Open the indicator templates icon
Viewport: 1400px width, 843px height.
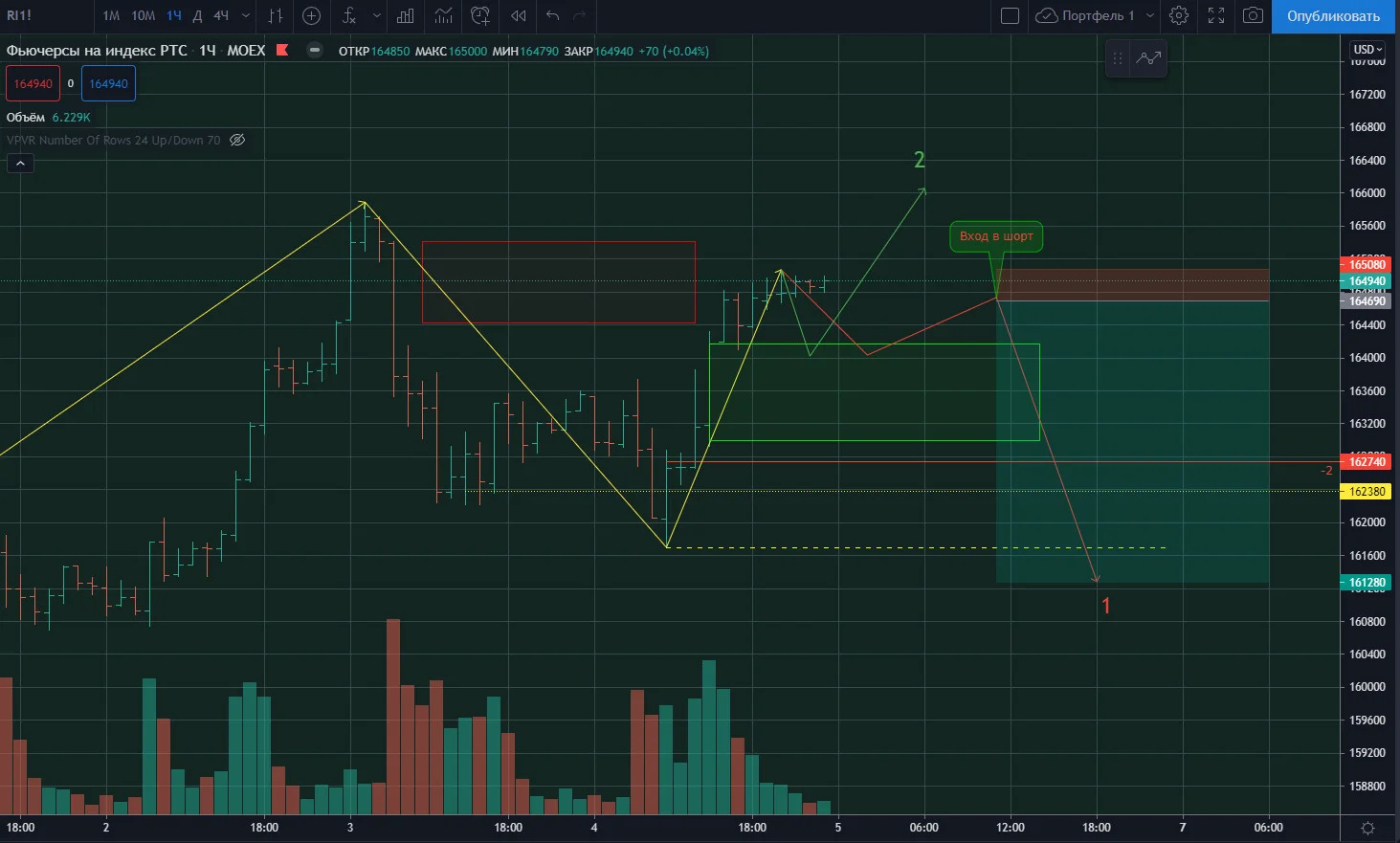[443, 15]
